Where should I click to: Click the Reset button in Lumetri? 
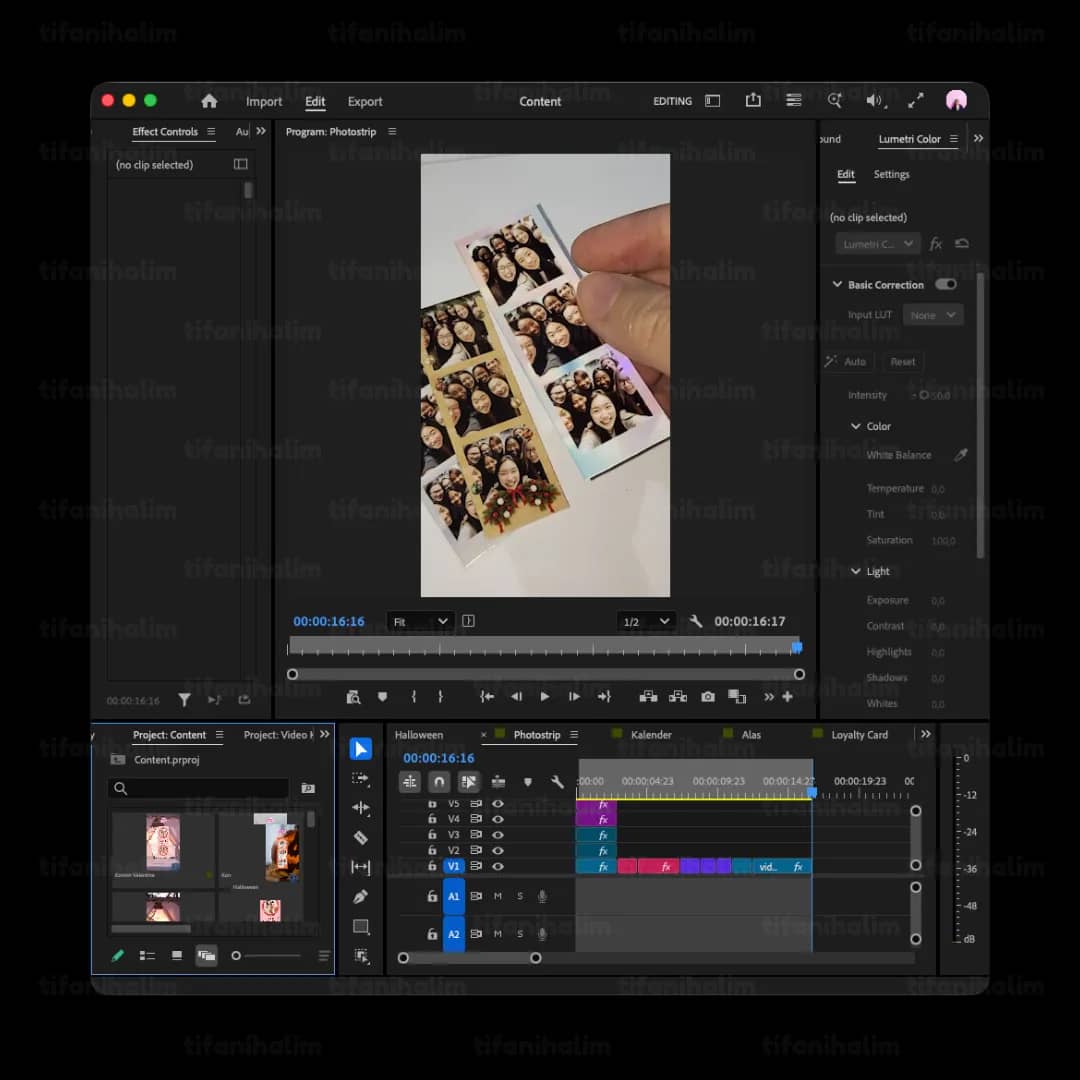(x=902, y=362)
